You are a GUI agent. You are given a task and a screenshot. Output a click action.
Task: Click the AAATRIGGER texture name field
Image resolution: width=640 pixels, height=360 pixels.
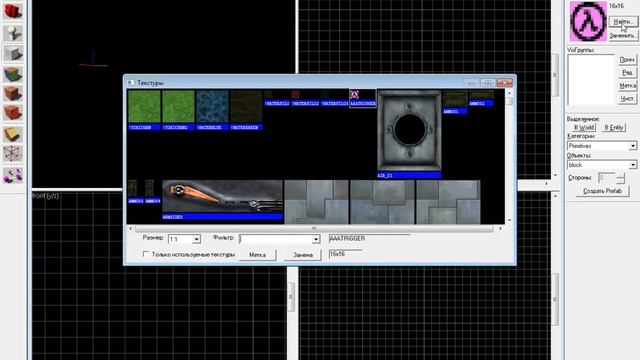click(x=369, y=239)
